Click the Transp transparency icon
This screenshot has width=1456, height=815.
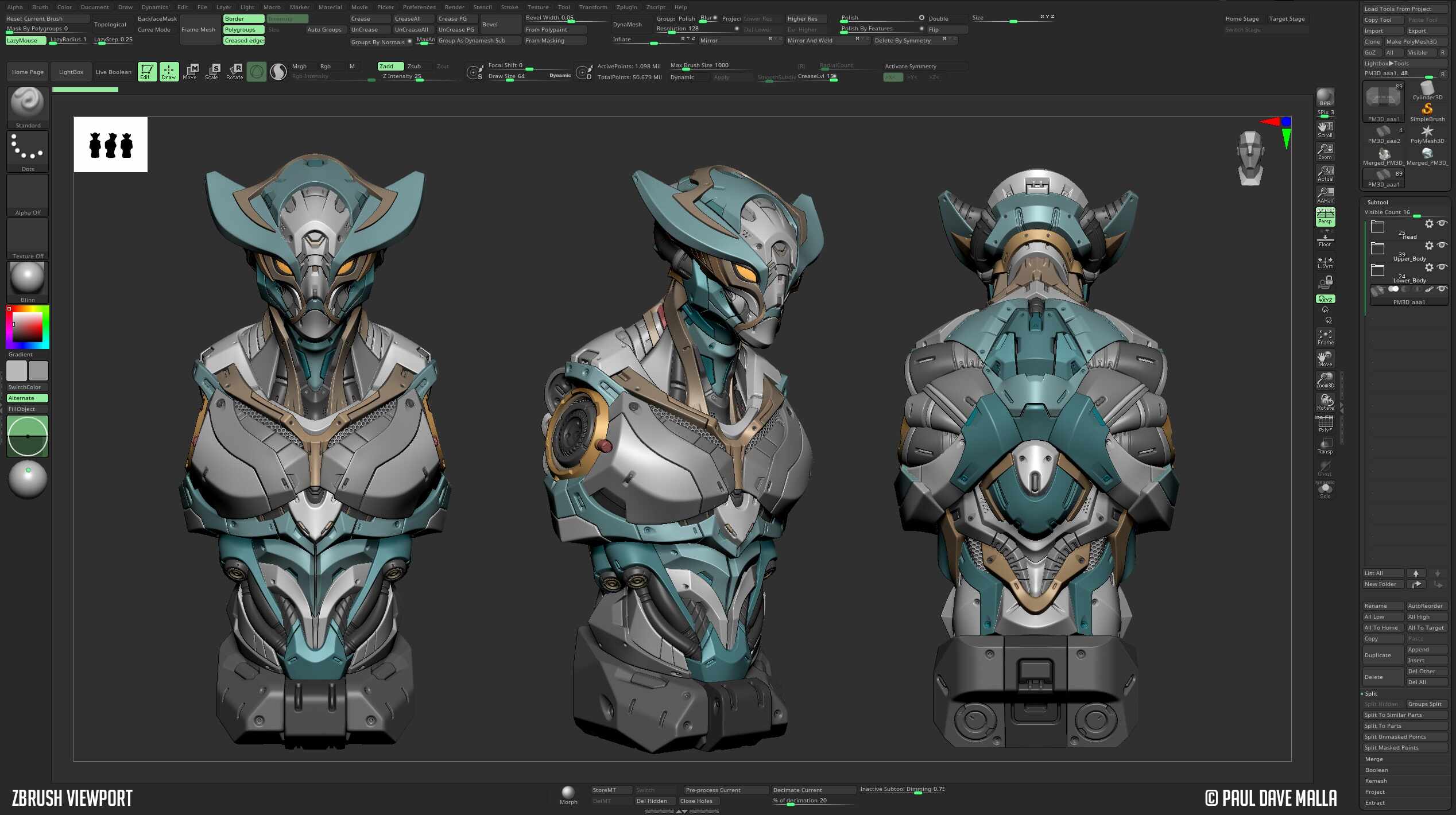tap(1325, 446)
